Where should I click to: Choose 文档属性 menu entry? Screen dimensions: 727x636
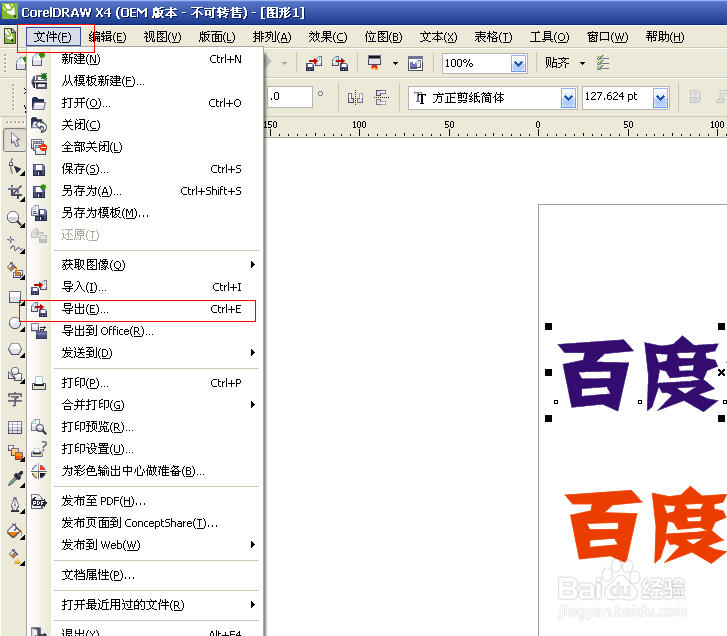coord(145,575)
